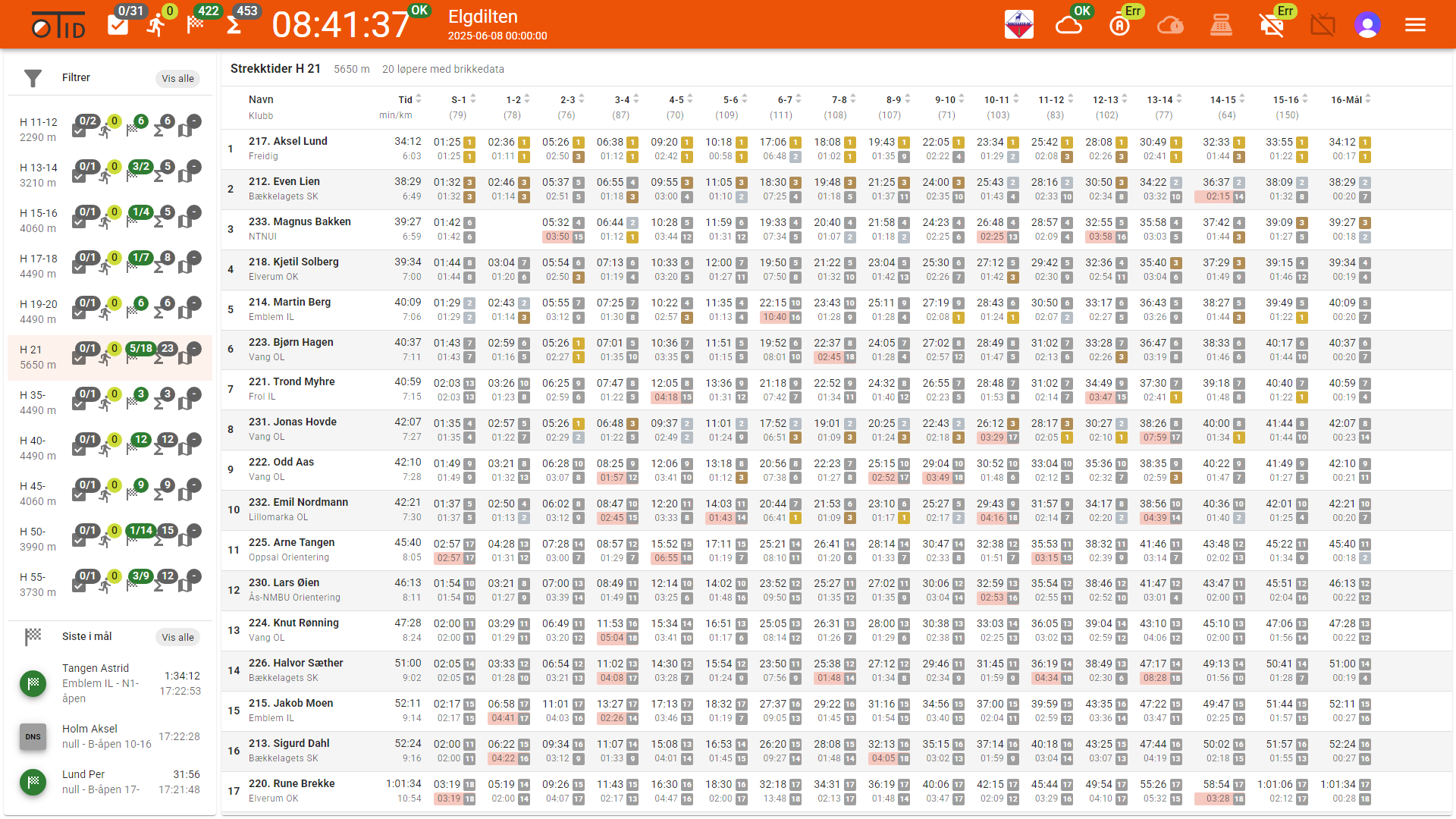Sort by the S-1 leg column
Viewport: 1456px width, 819px height.
point(463,99)
